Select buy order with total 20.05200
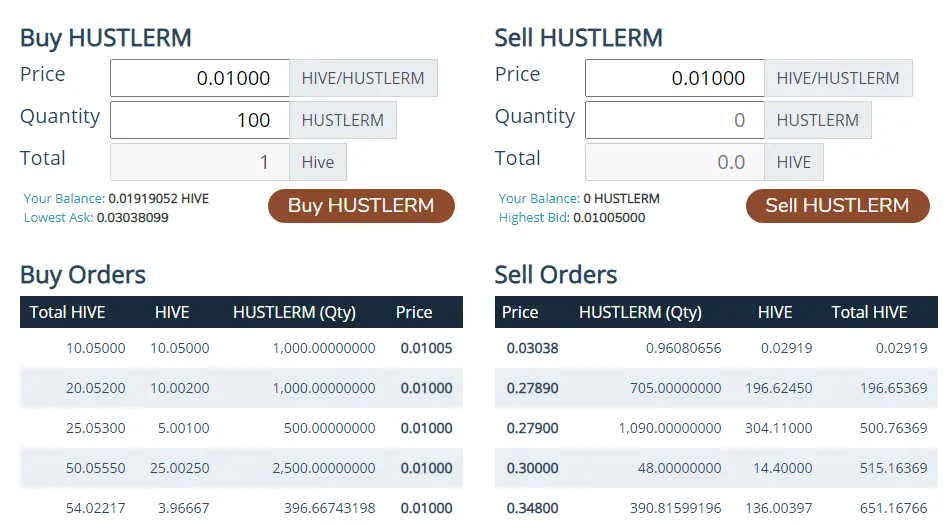The height and width of the screenshot is (525, 952). pos(241,388)
